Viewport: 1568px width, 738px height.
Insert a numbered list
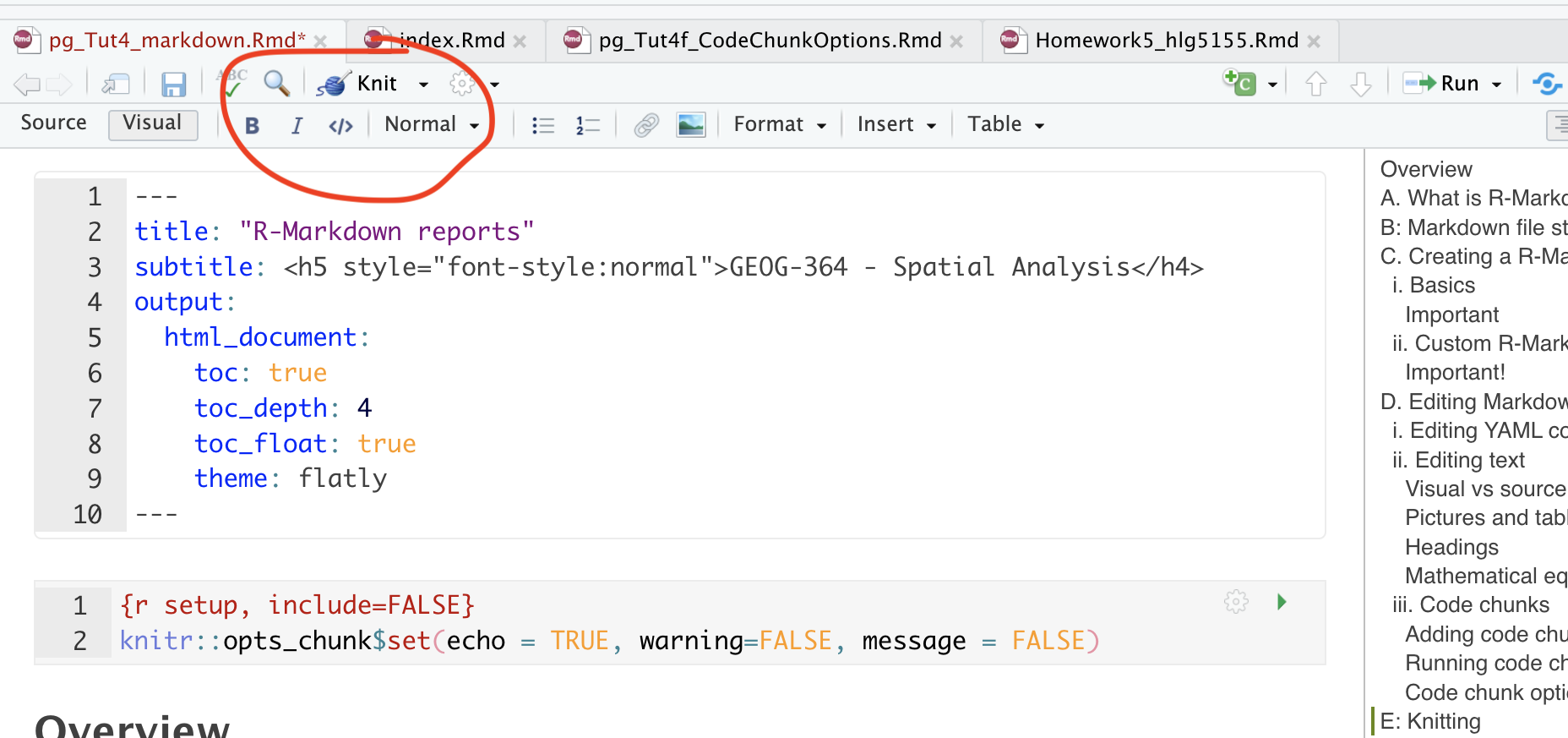pos(587,125)
